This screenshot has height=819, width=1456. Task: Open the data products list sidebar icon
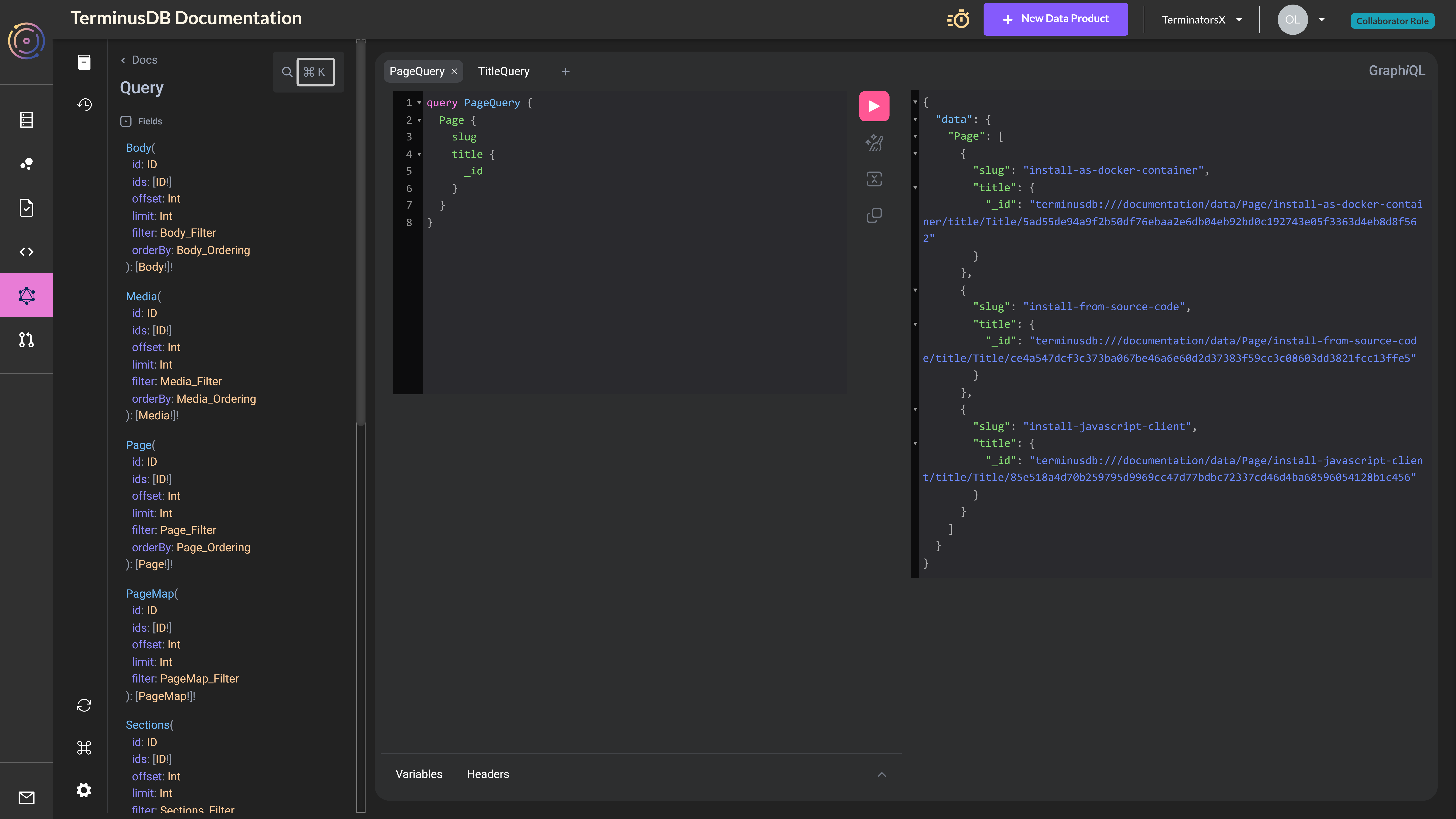tap(27, 120)
